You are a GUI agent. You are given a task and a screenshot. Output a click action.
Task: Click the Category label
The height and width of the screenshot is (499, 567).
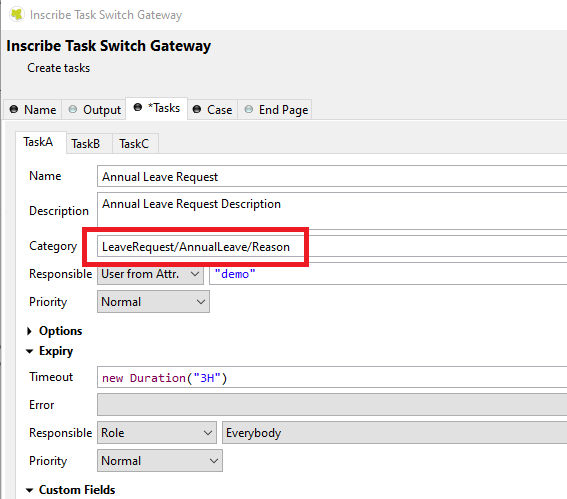tap(53, 246)
